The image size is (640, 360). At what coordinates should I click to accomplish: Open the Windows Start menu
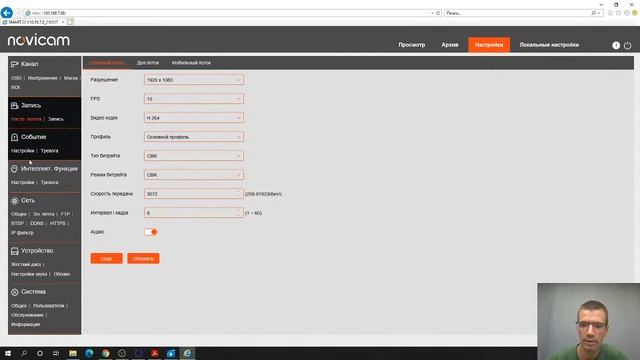point(8,353)
